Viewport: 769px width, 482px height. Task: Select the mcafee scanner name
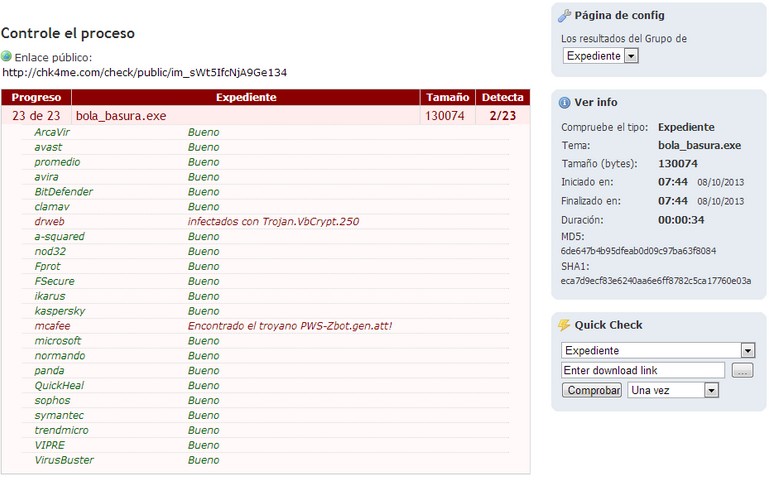pos(52,326)
